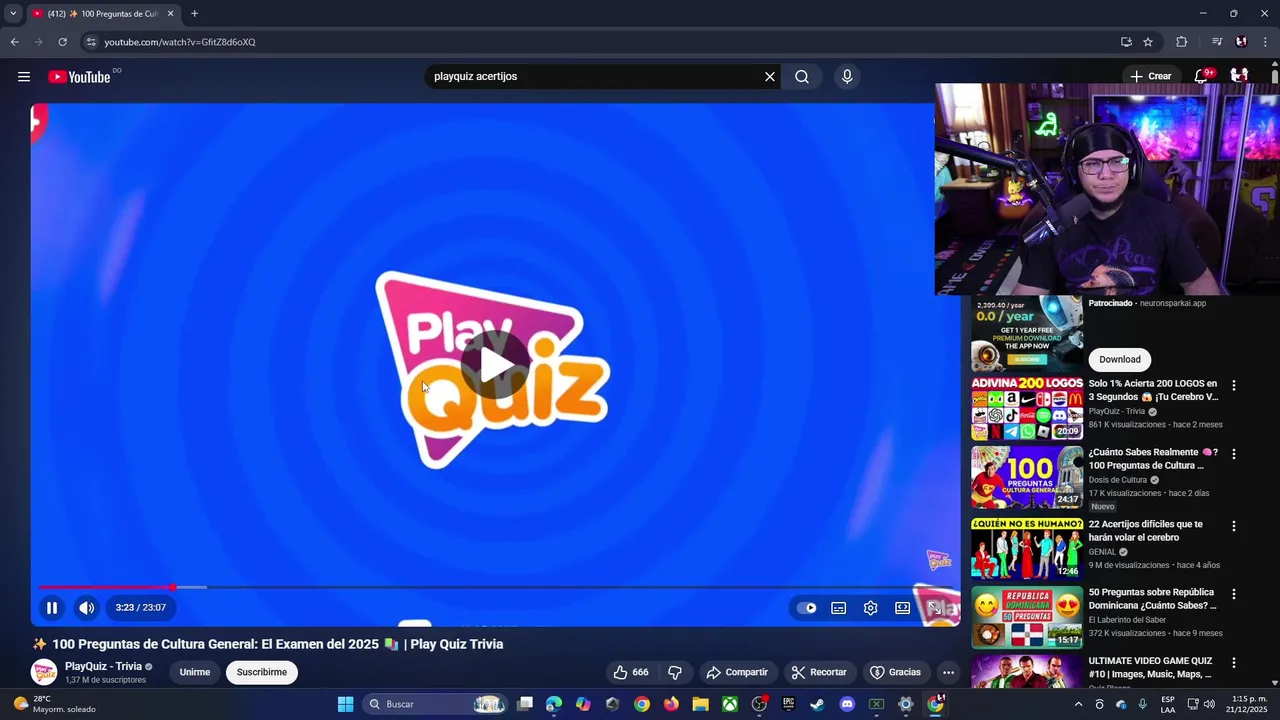Show hidden system tray icons chevron
Image resolution: width=1280 pixels, height=720 pixels.
[x=1078, y=704]
